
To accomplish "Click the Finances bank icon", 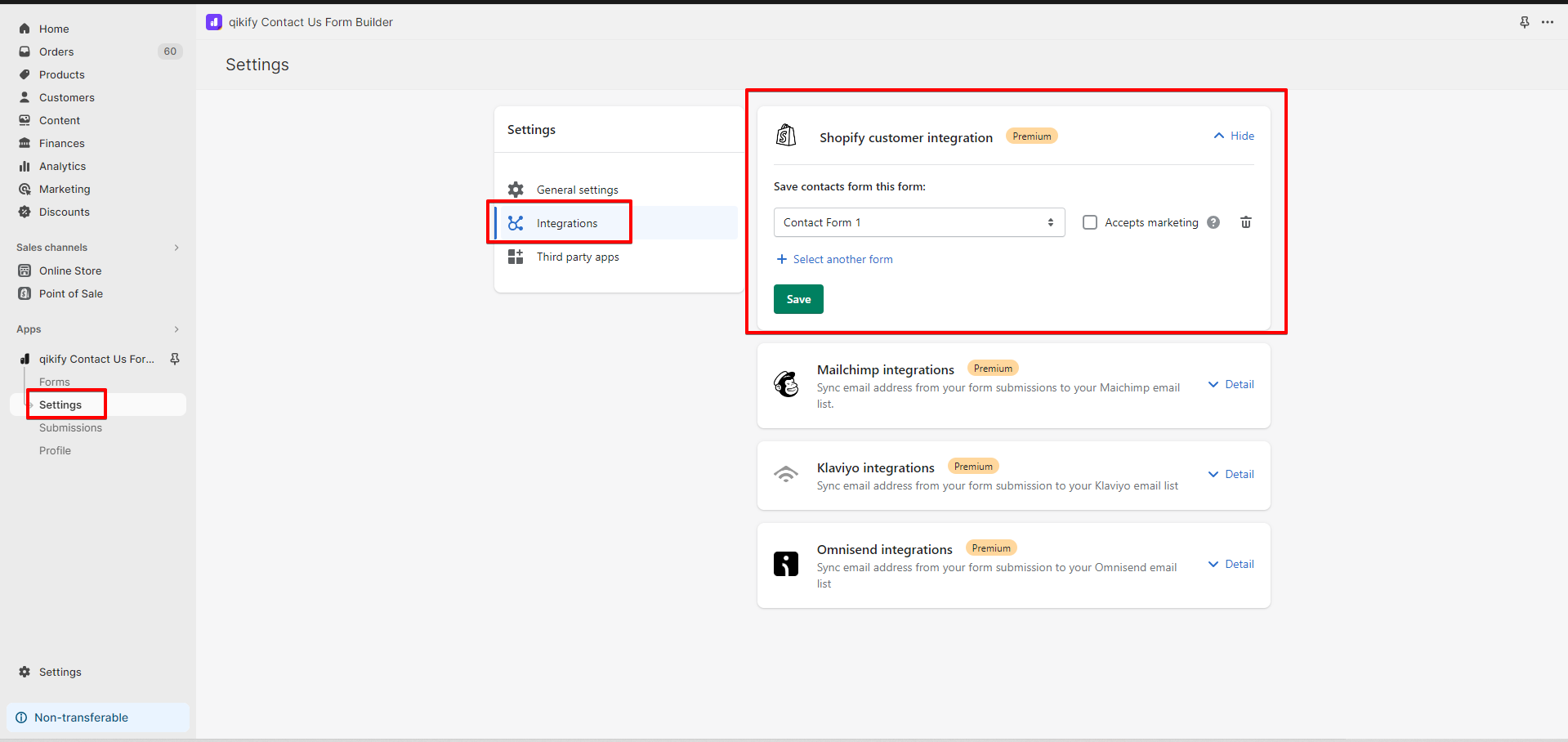I will pos(25,143).
